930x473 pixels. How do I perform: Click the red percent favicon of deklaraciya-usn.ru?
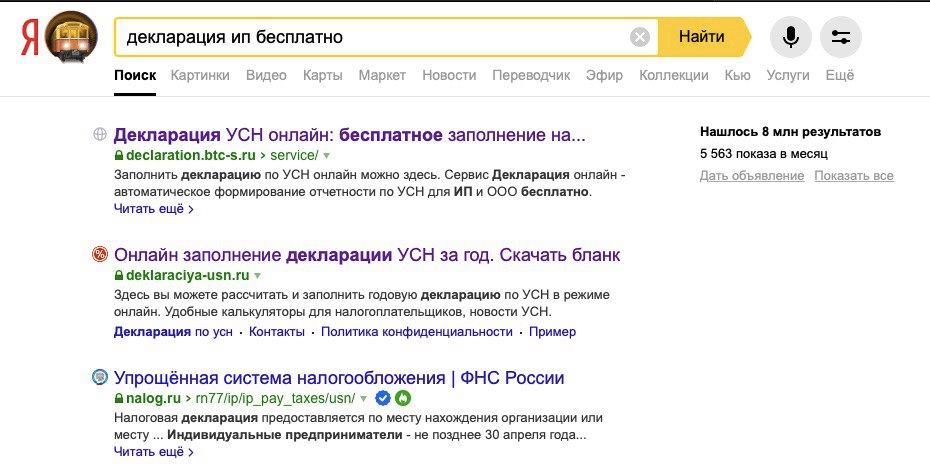pyautogui.click(x=100, y=255)
